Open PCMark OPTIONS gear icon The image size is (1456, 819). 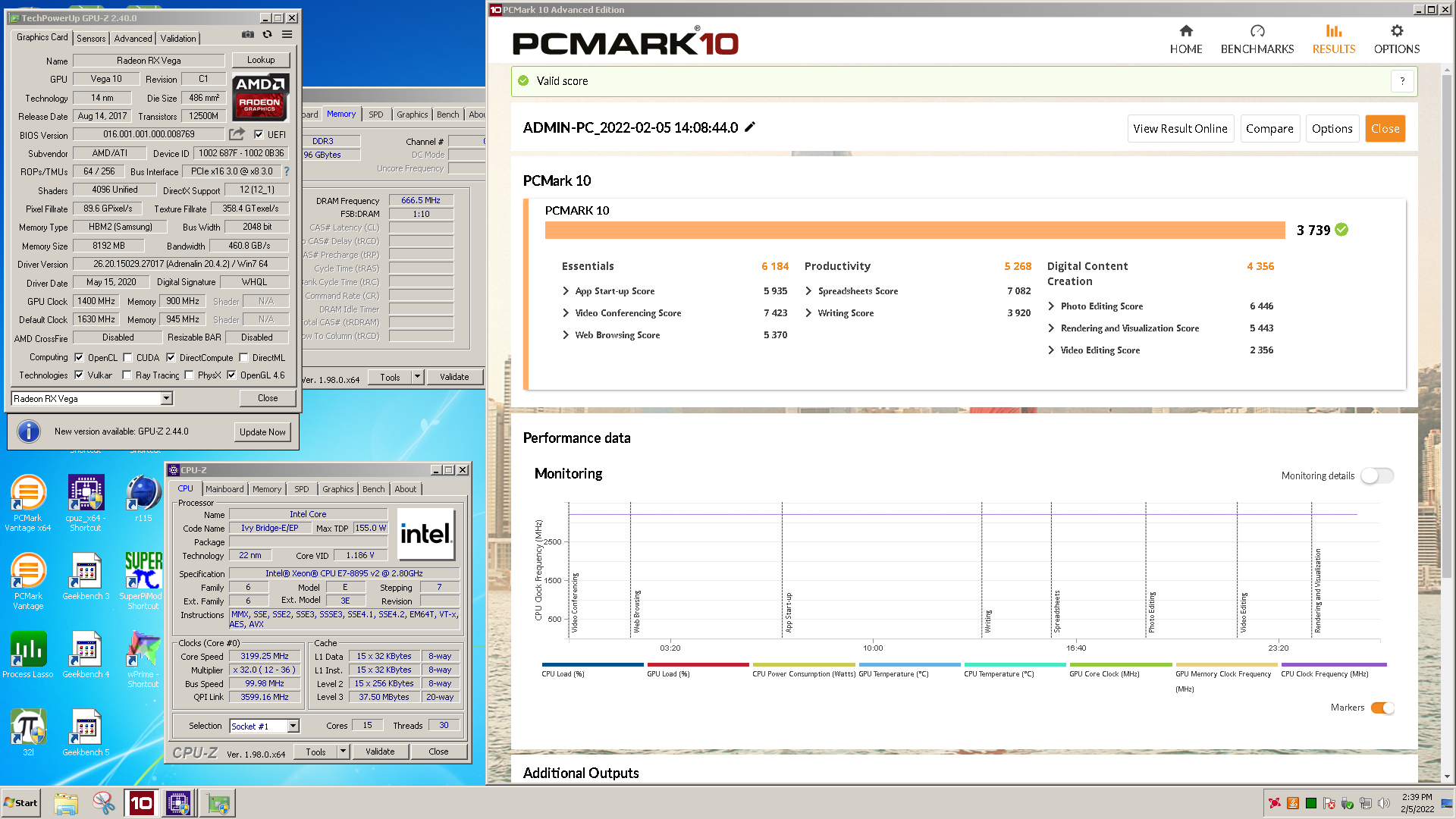[x=1397, y=31]
